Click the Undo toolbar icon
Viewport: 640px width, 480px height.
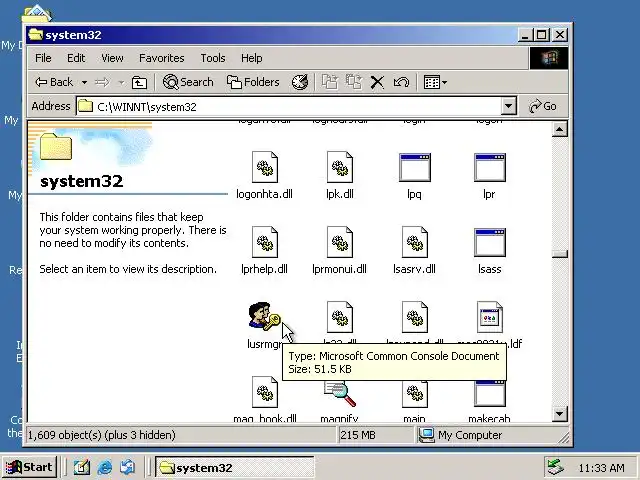tap(401, 82)
